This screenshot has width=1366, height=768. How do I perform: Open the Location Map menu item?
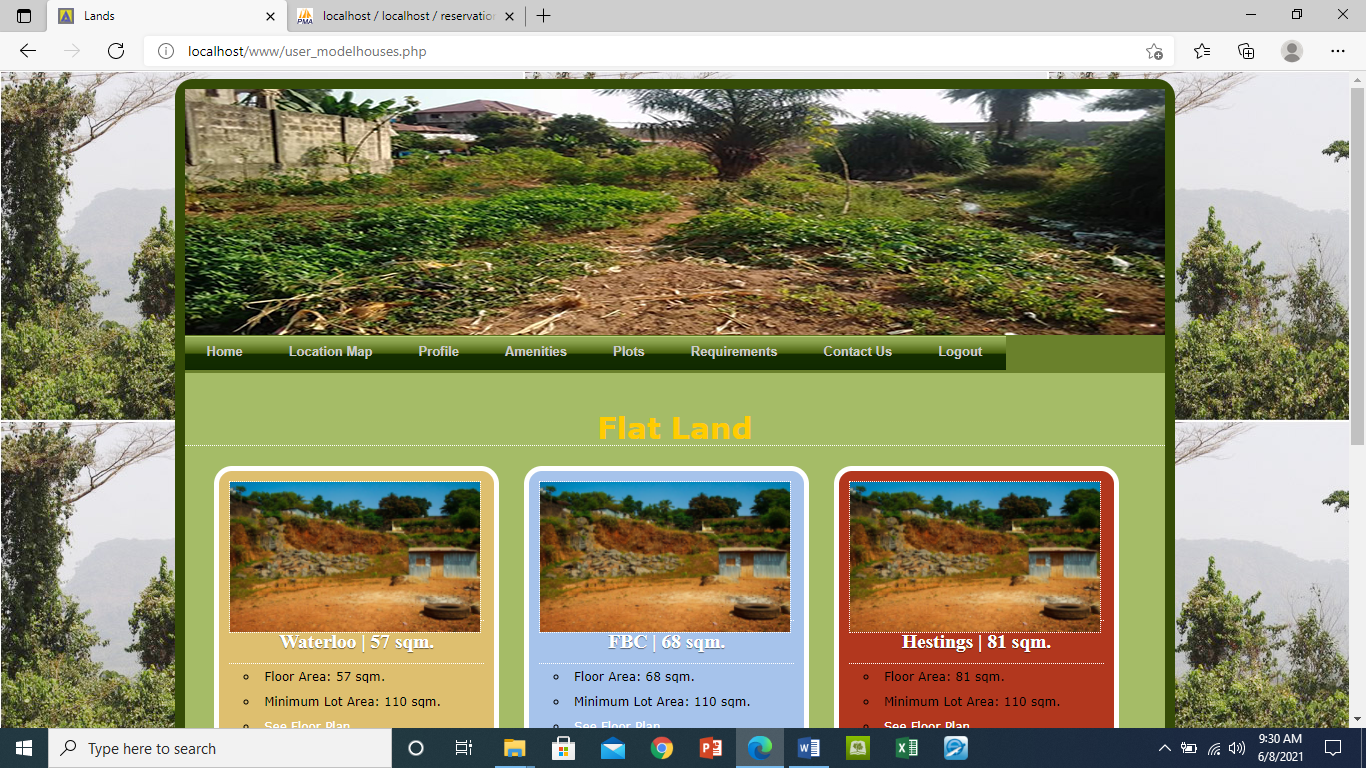click(x=330, y=352)
